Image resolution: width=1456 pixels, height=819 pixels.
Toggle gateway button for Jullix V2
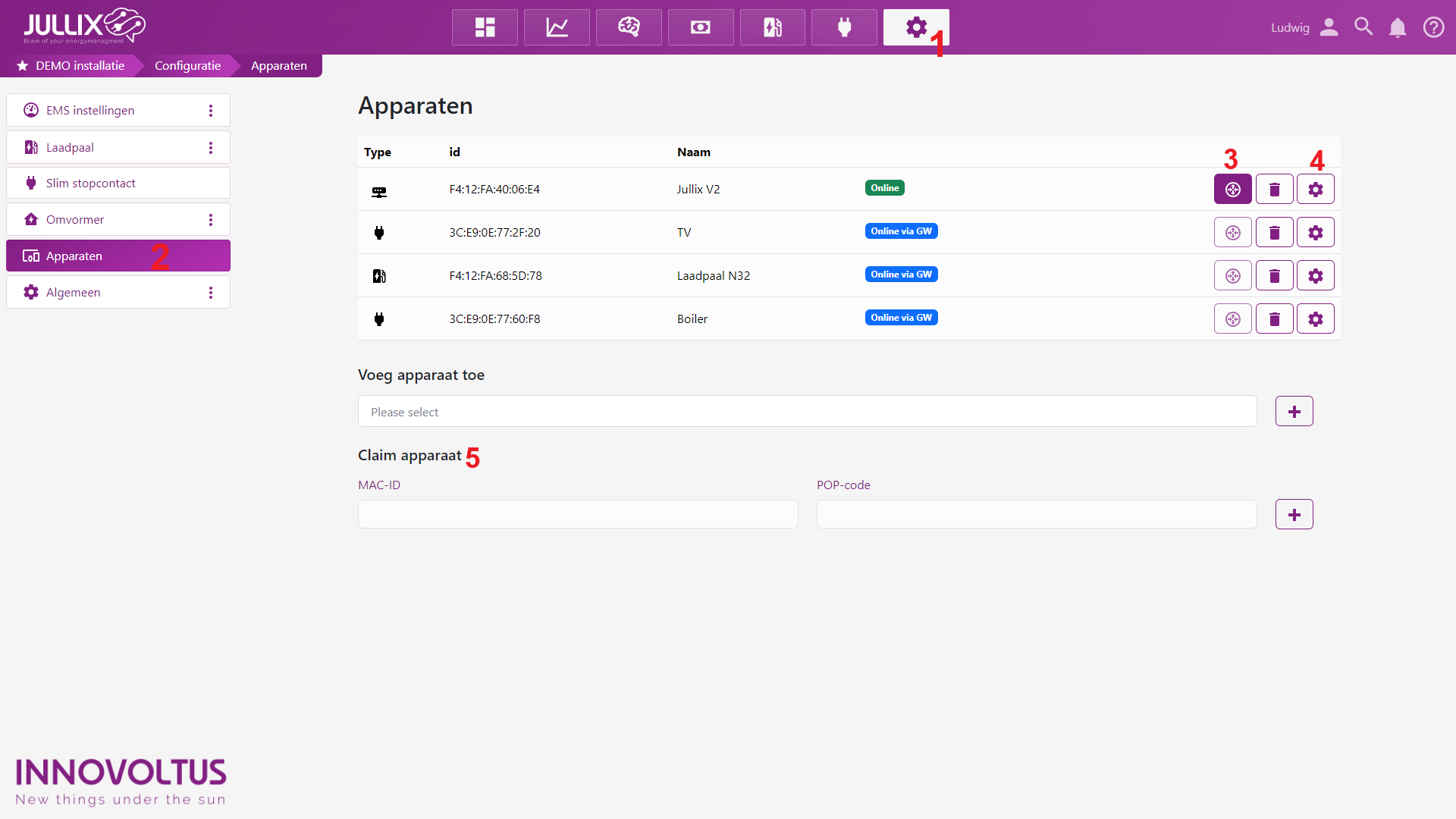[x=1232, y=190]
